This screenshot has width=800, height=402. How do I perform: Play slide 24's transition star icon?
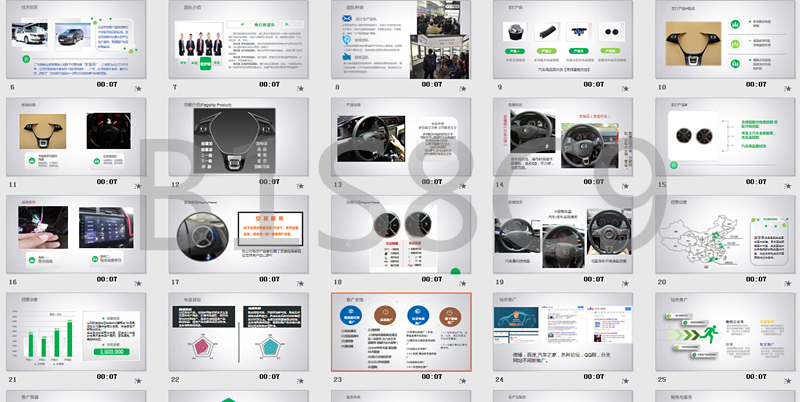pyautogui.click(x=625, y=381)
